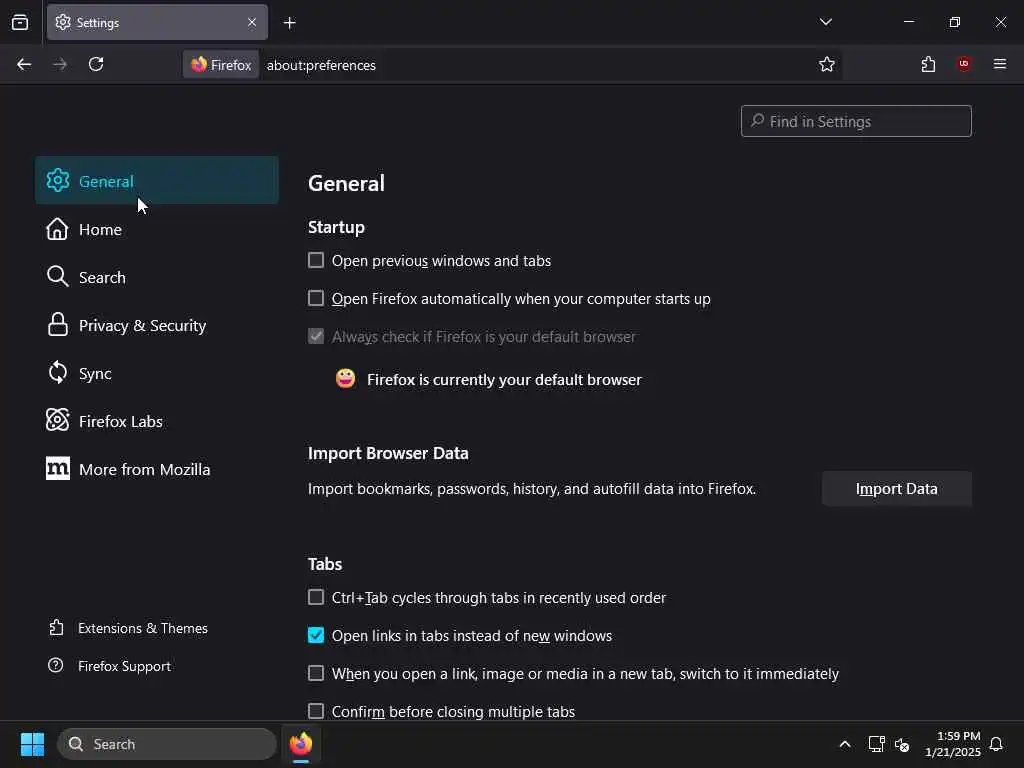This screenshot has width=1024, height=768.
Task: Open the Extensions puzzle icon
Action: (x=928, y=64)
